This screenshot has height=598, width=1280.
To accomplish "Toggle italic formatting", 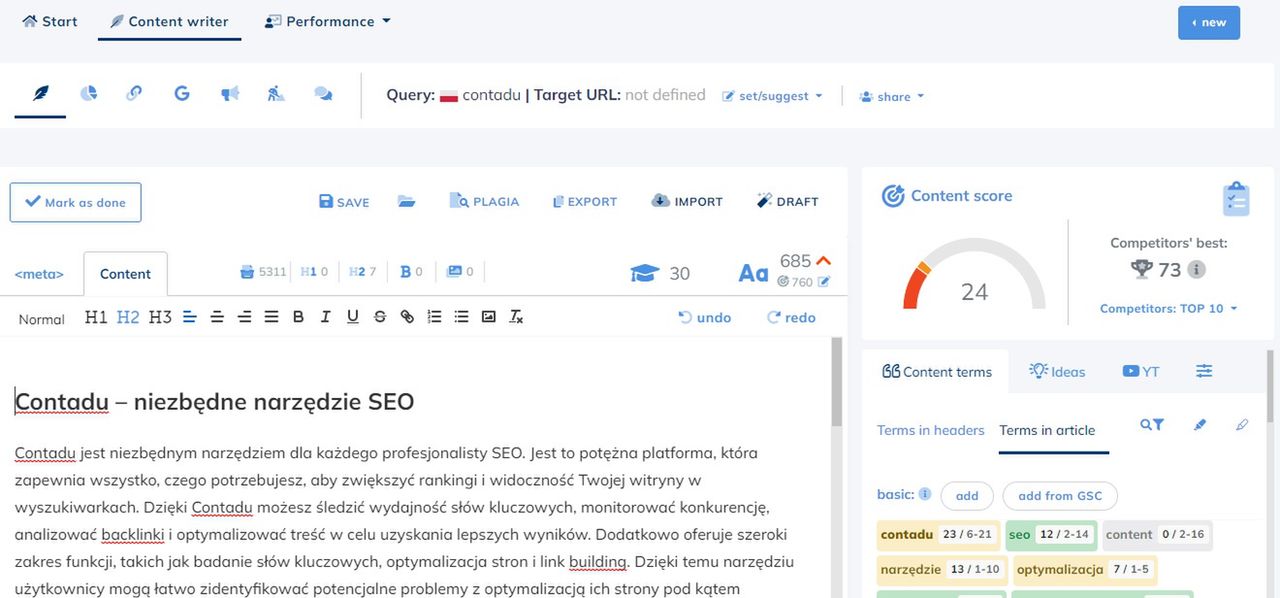I will pyautogui.click(x=325, y=317).
